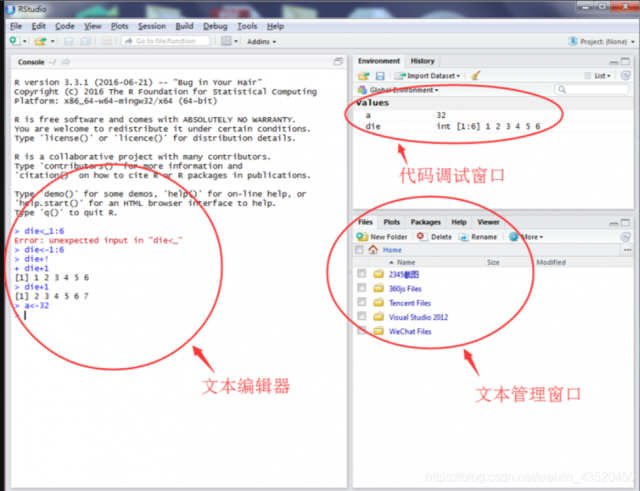Open the WeChat Files folder
Image resolution: width=640 pixels, height=491 pixels.
(410, 331)
